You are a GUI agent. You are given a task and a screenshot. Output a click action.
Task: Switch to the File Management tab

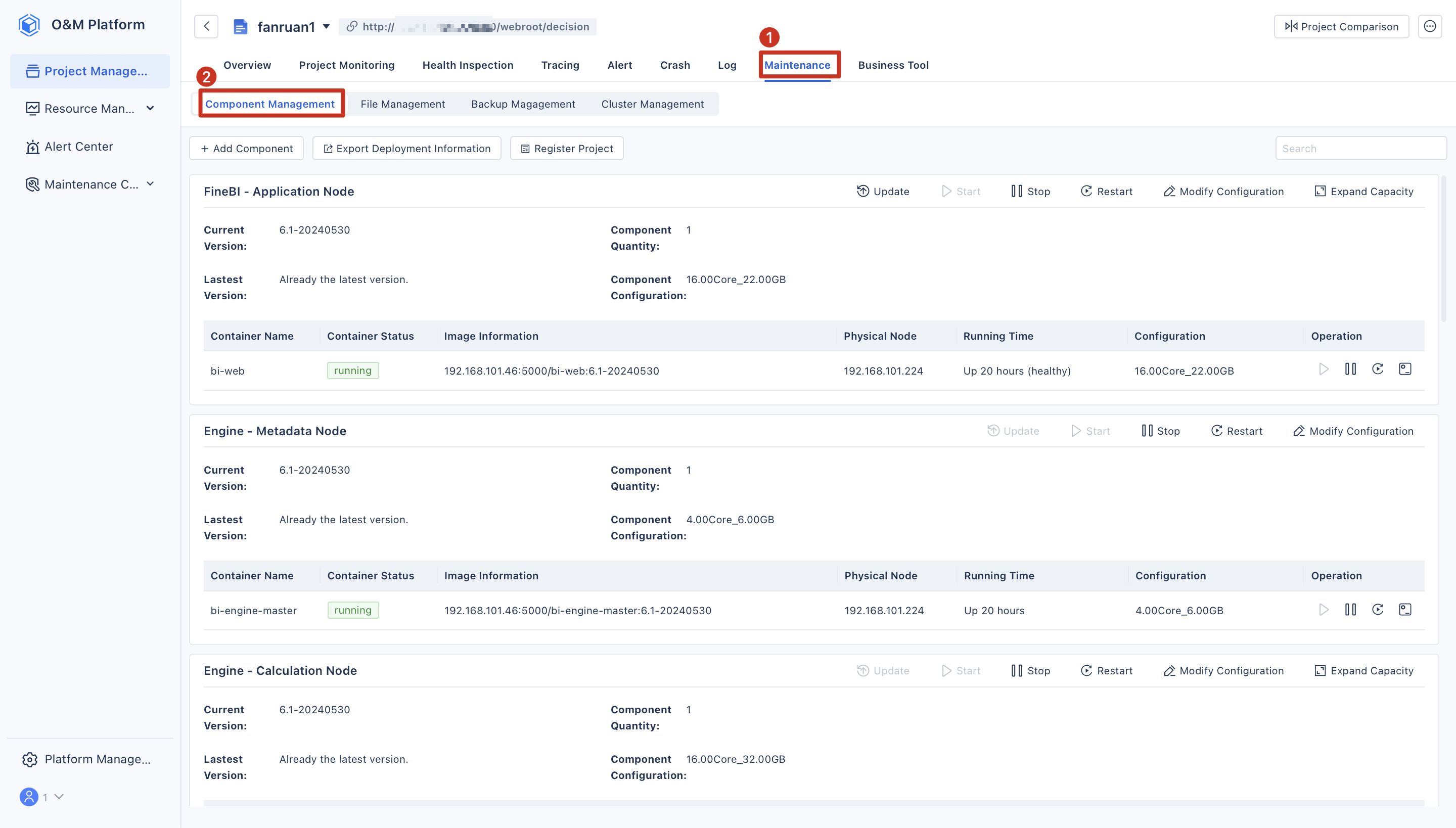tap(402, 104)
